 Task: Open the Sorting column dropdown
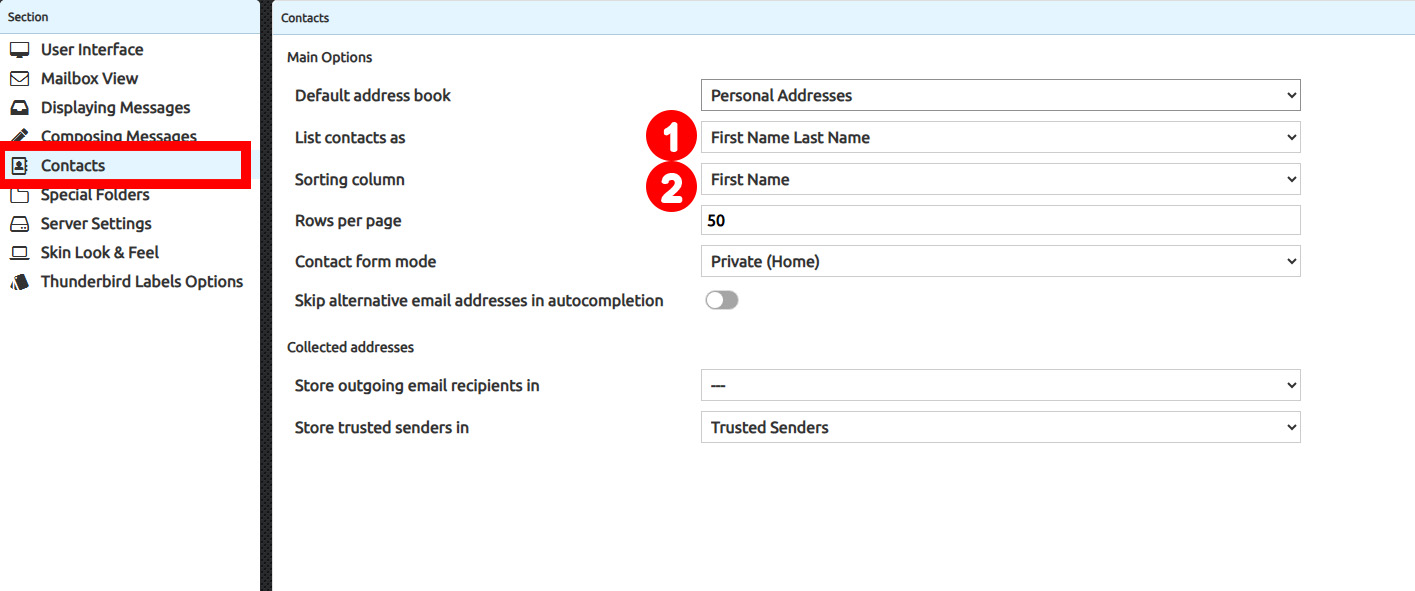1000,180
